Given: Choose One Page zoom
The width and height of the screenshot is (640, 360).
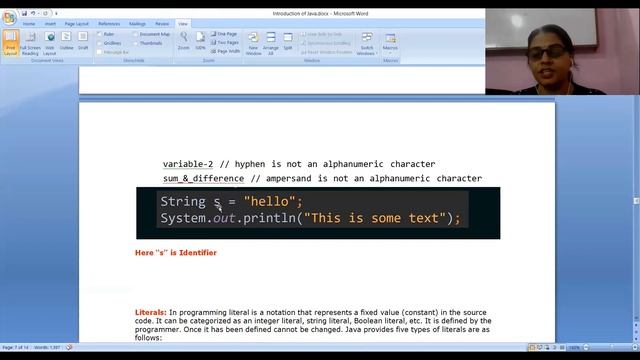Looking at the screenshot, I should tap(224, 34).
